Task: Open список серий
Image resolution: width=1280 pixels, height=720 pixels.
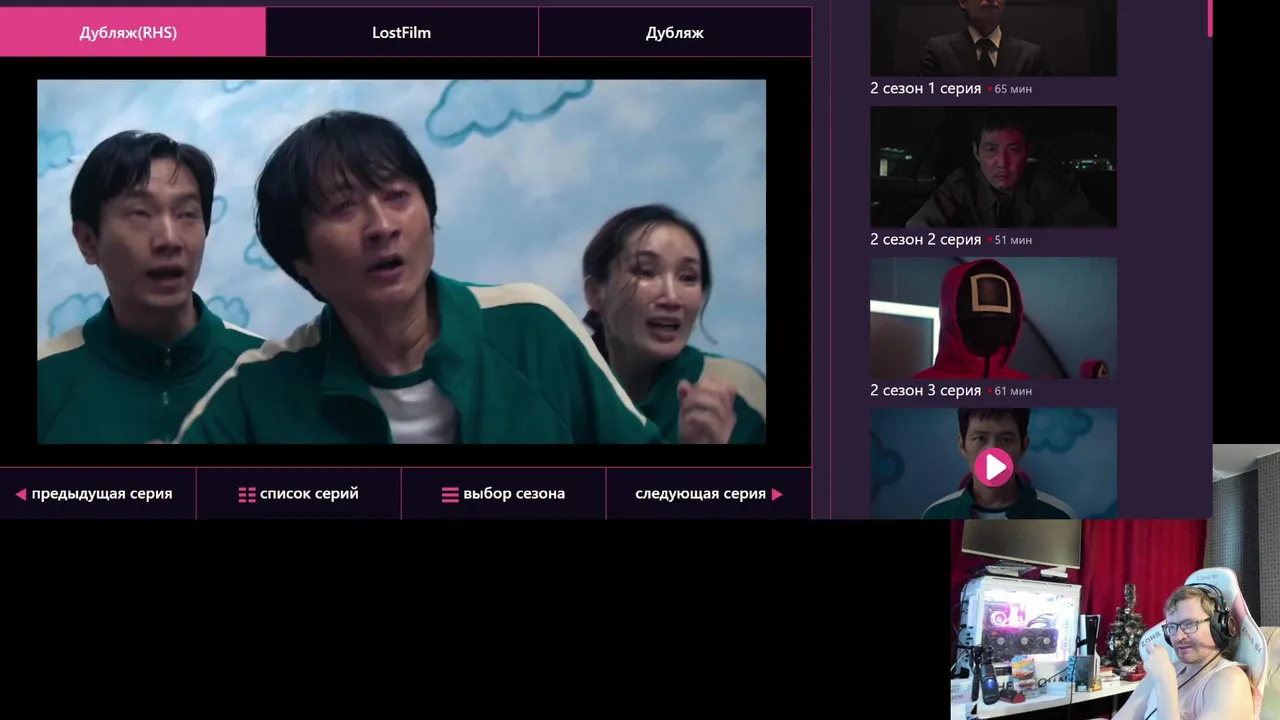Action: [299, 493]
